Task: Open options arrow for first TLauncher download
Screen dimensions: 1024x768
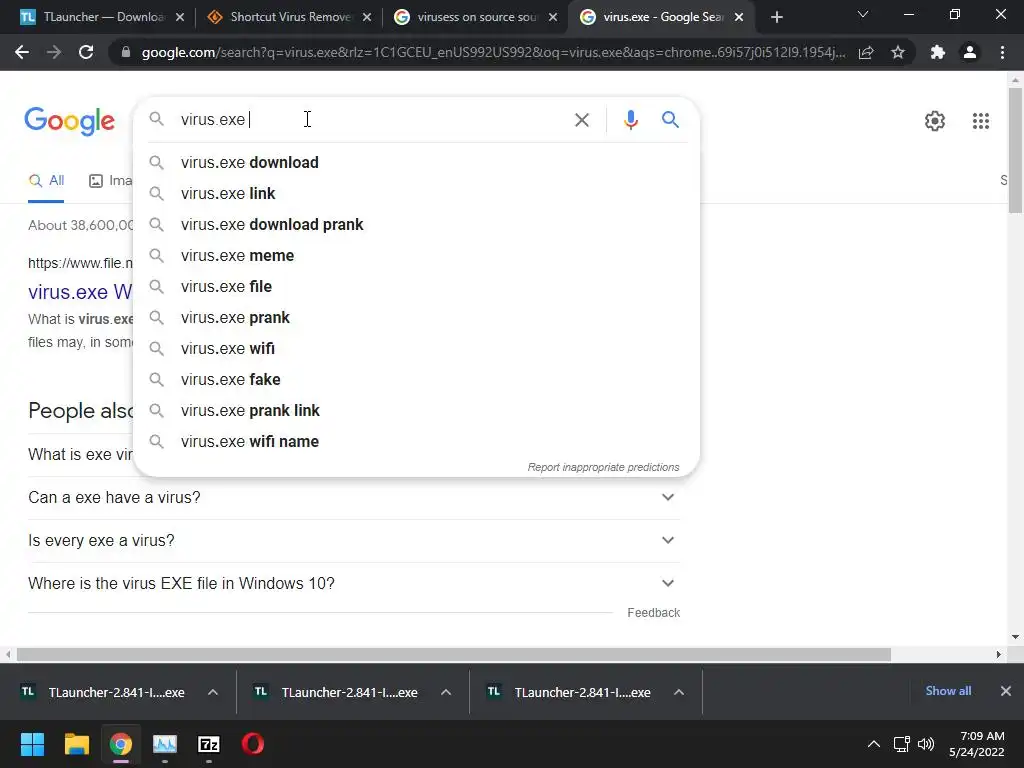Action: (x=213, y=692)
